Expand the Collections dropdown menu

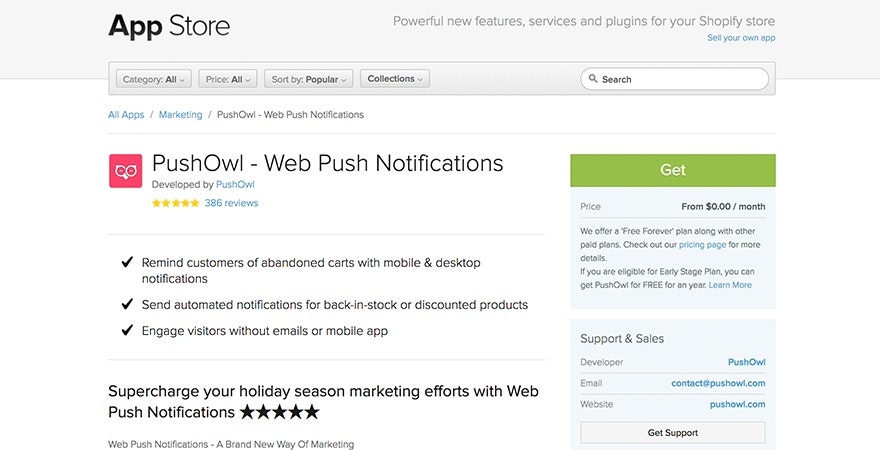(x=394, y=79)
